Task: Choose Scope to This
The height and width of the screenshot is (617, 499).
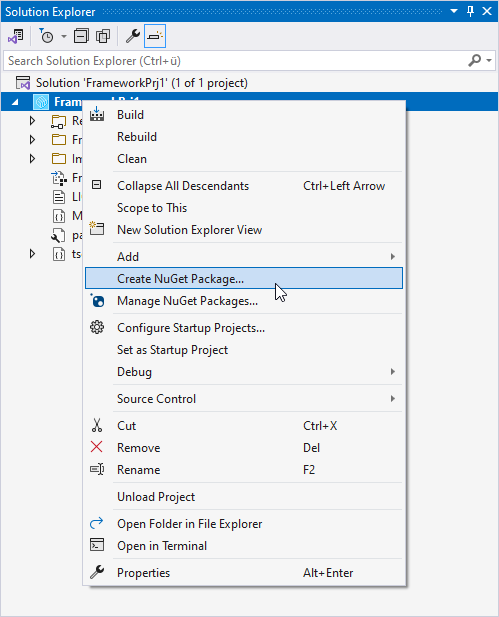Action: pos(244,208)
